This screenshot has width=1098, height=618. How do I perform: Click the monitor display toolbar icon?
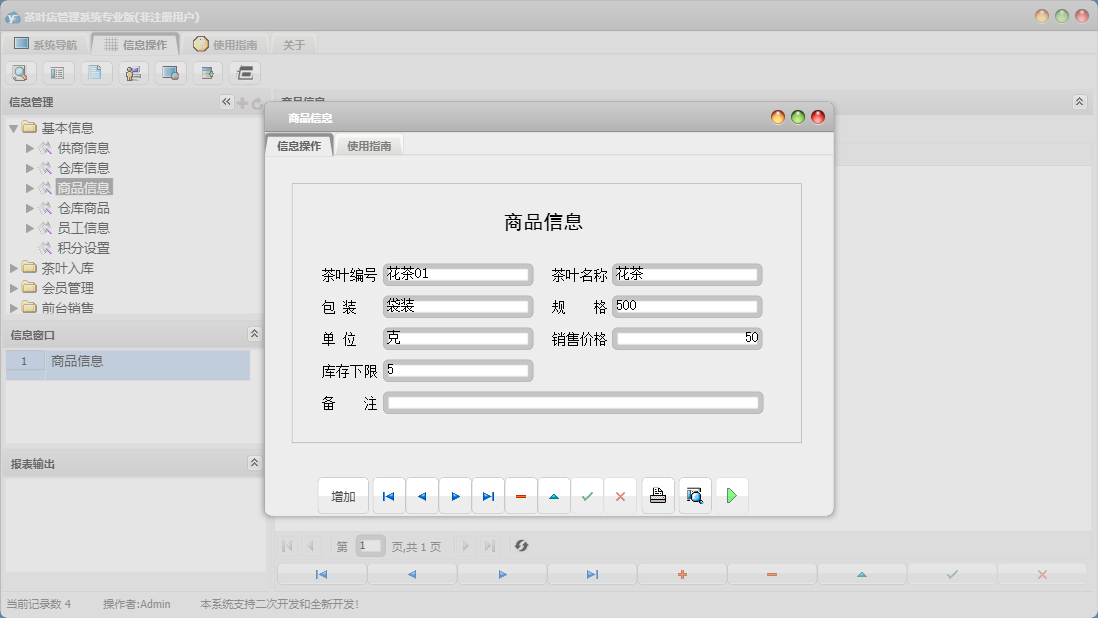point(170,72)
